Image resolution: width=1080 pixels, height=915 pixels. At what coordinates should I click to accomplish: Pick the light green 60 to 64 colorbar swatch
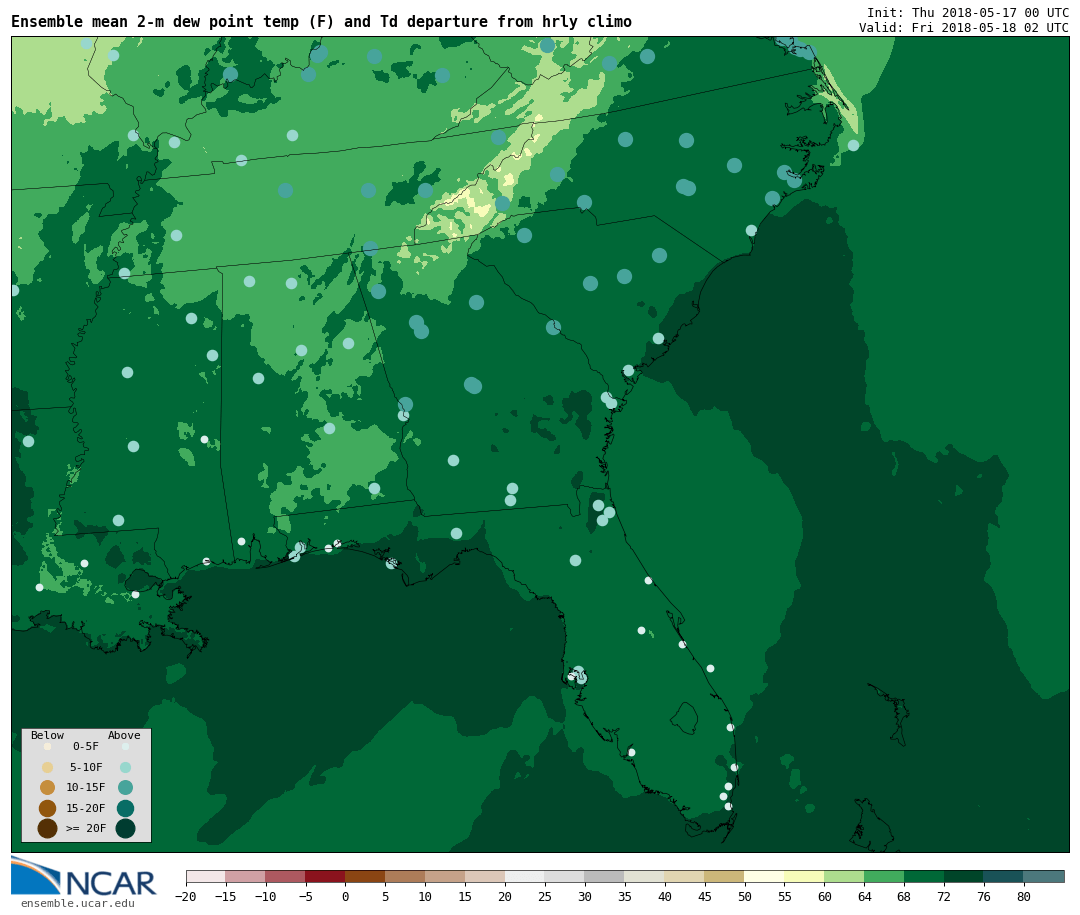click(x=845, y=876)
